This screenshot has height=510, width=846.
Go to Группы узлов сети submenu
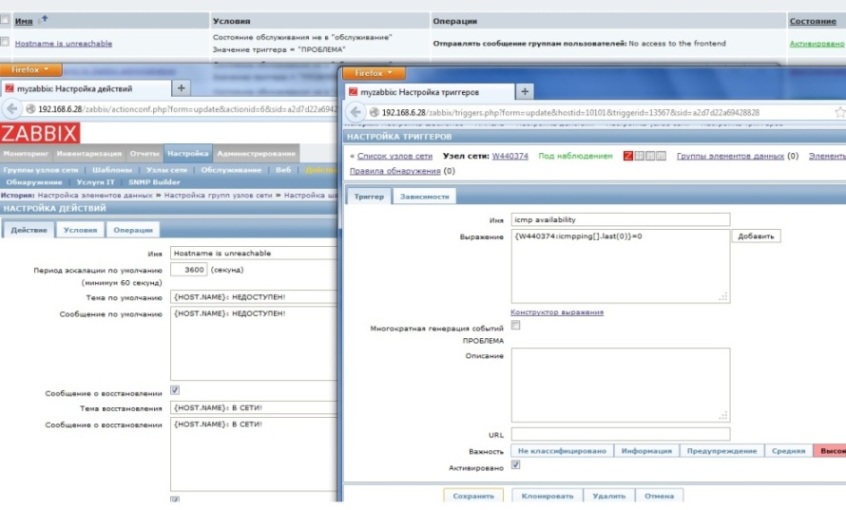(40, 170)
